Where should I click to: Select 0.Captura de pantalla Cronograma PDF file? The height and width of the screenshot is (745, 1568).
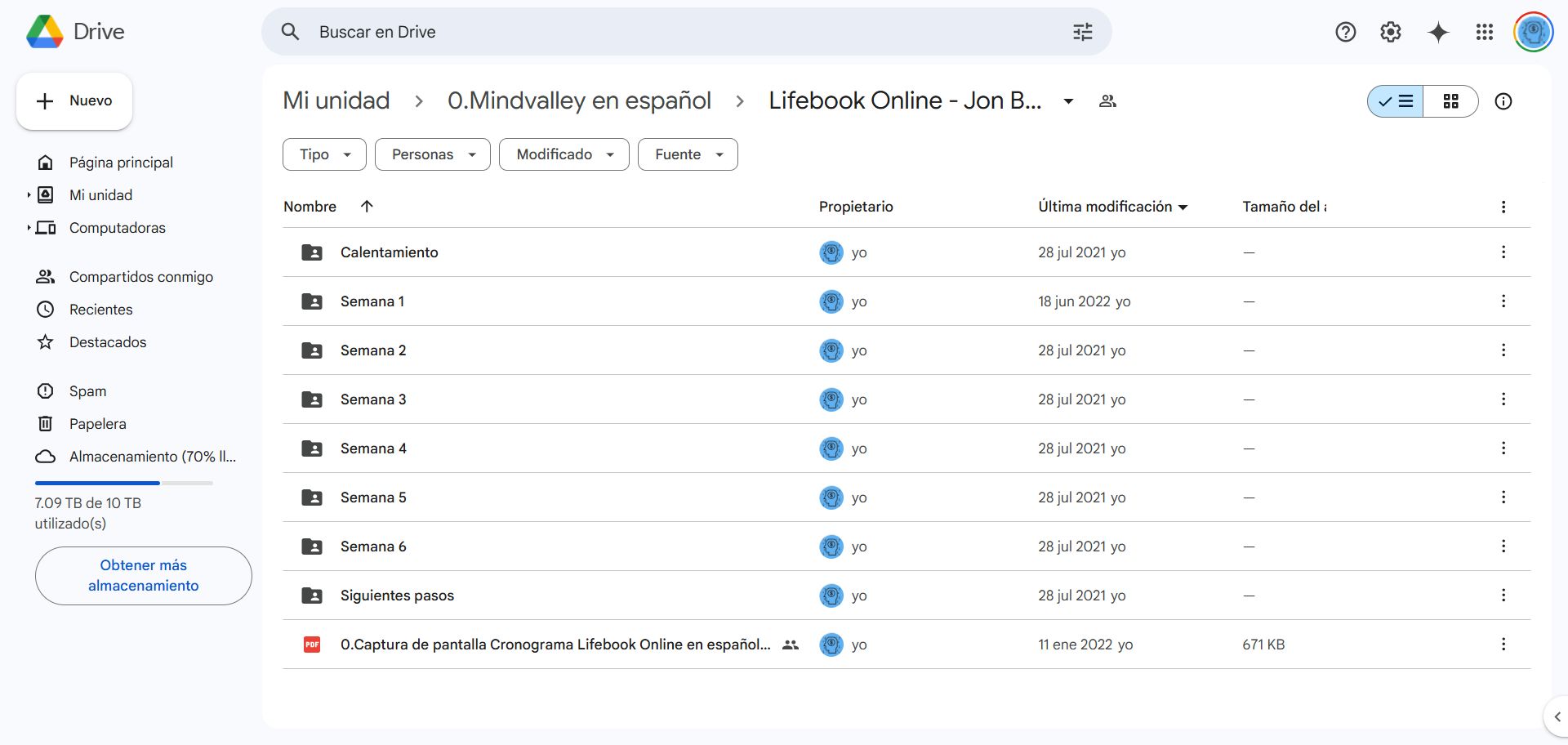pos(906,645)
